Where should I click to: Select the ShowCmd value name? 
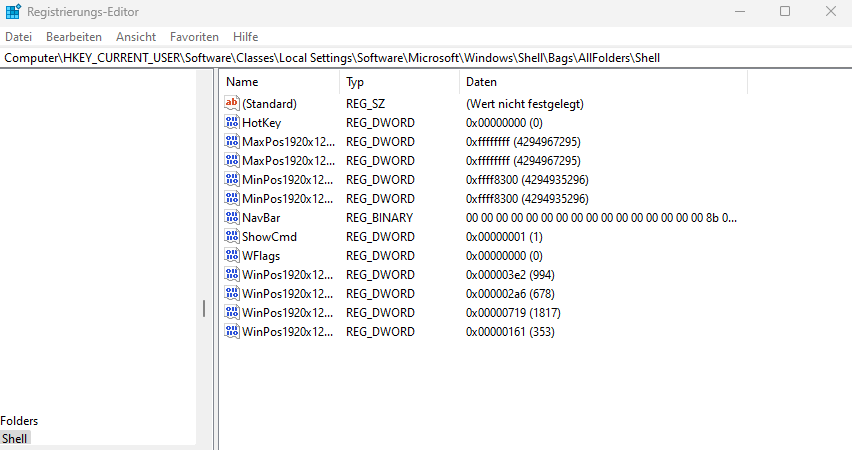pyautogui.click(x=269, y=237)
